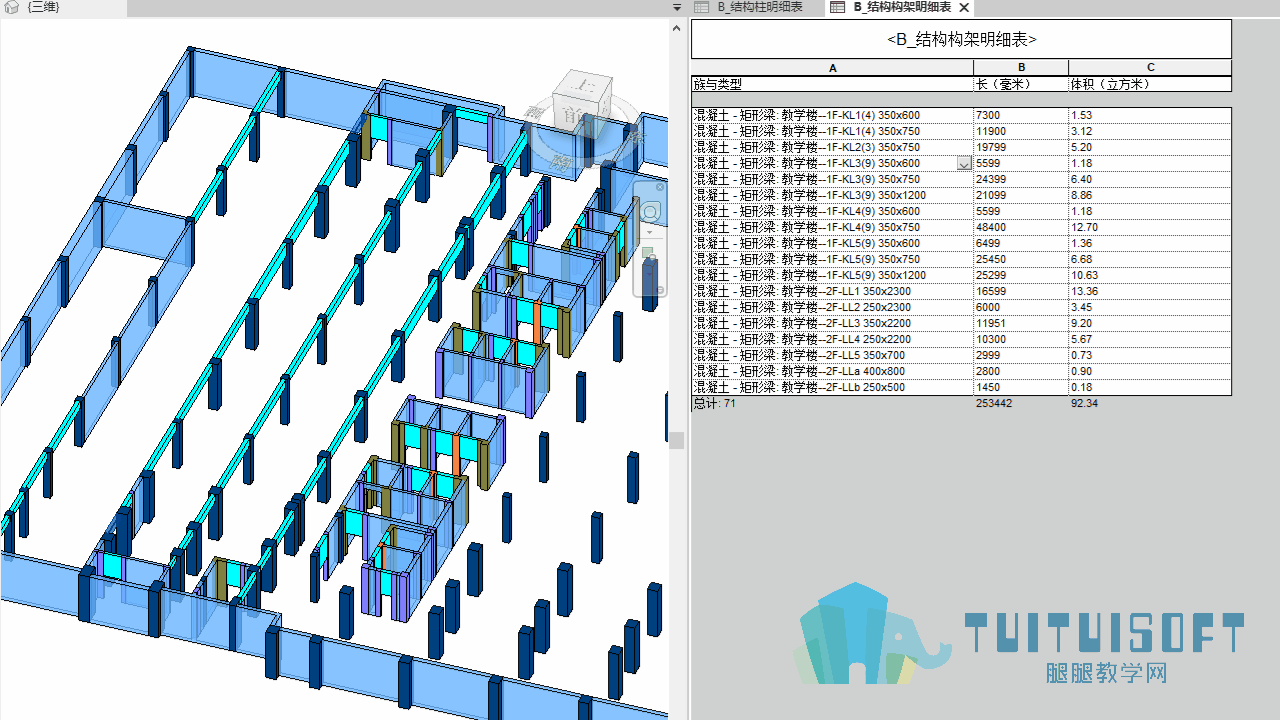Select column header C
This screenshot has width=1280, height=720.
pyautogui.click(x=1150, y=68)
